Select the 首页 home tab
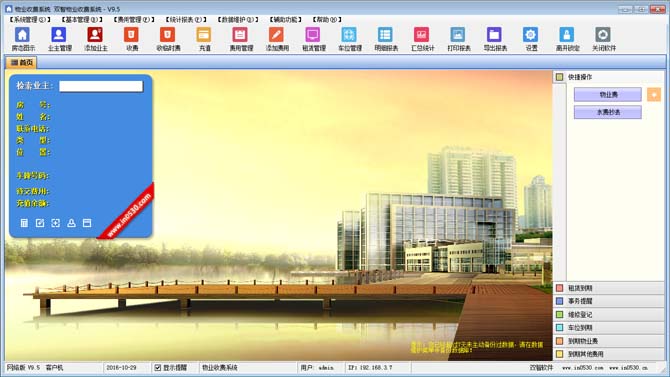 point(21,62)
